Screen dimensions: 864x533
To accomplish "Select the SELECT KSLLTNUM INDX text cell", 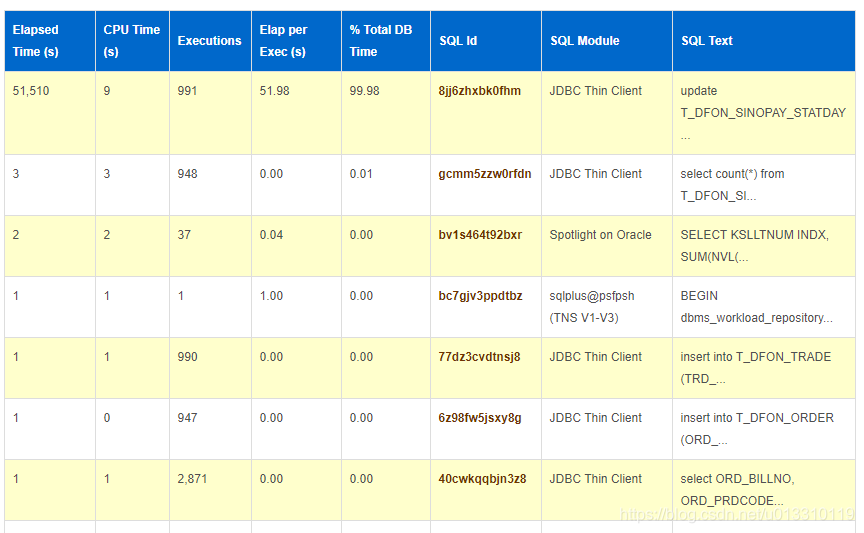I will tap(764, 246).
